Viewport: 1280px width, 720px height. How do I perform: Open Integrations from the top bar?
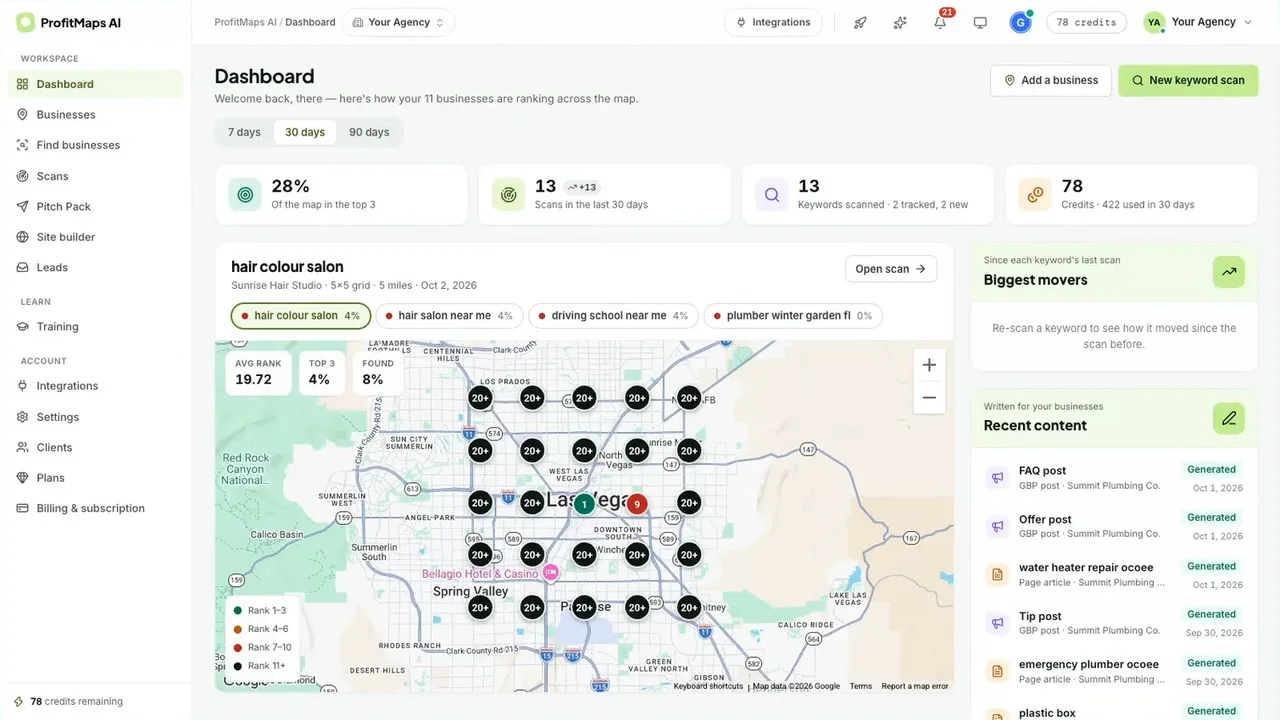(x=773, y=22)
